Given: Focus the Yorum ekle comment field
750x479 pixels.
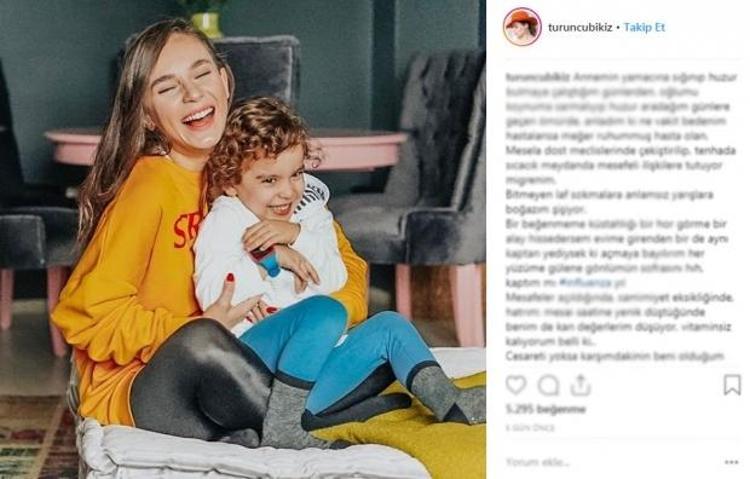Looking at the screenshot, I should click(x=612, y=462).
